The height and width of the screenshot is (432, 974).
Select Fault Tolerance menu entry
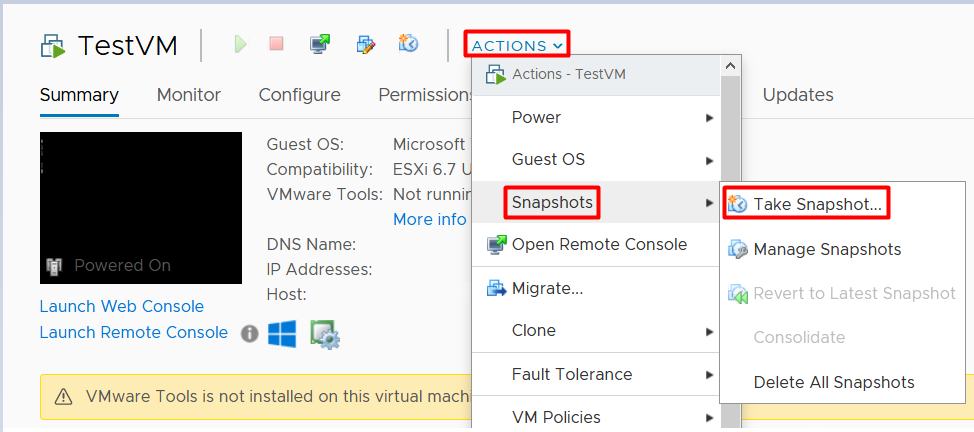(x=596, y=374)
